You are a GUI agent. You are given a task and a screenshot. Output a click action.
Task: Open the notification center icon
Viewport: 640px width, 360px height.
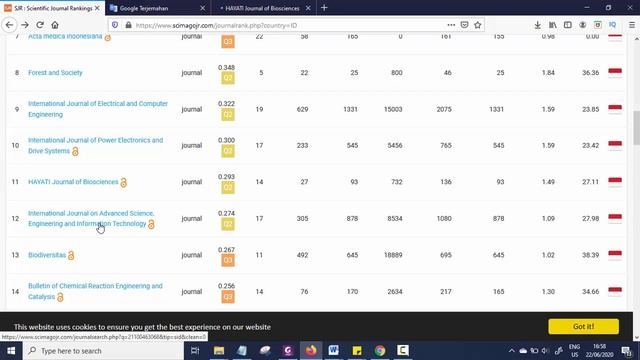[x=627, y=351]
